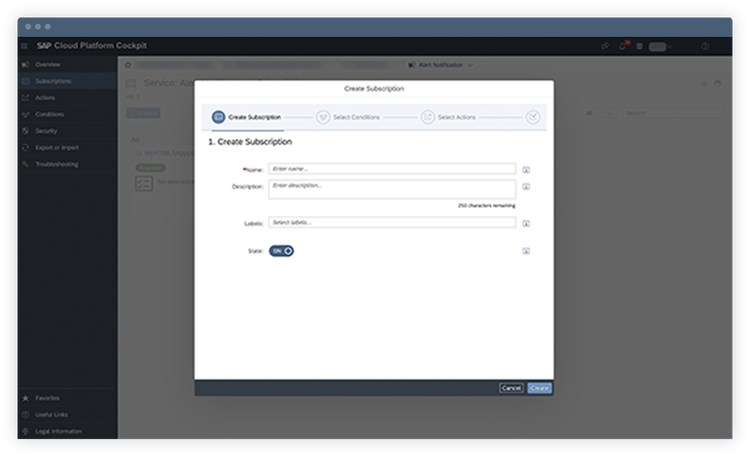Click the Create button in dialog footer
This screenshot has width=750, height=456.
[x=539, y=388]
